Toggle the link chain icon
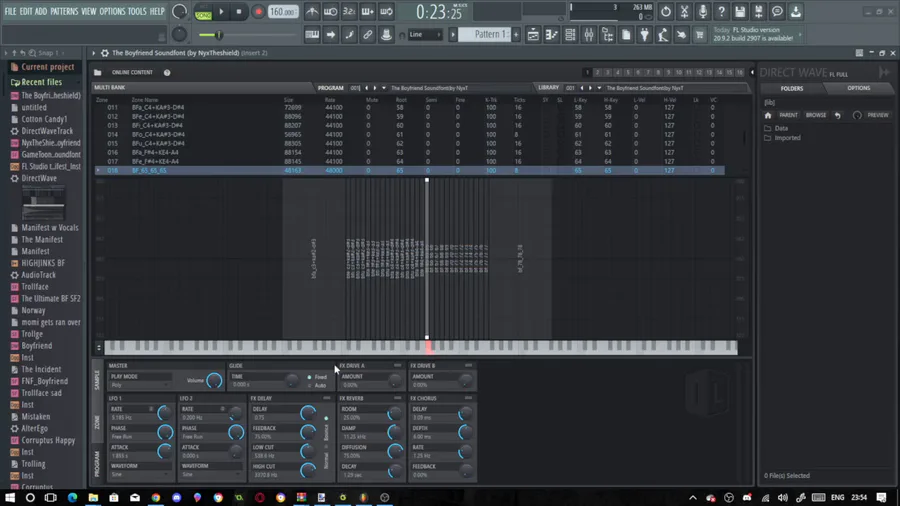 point(367,35)
